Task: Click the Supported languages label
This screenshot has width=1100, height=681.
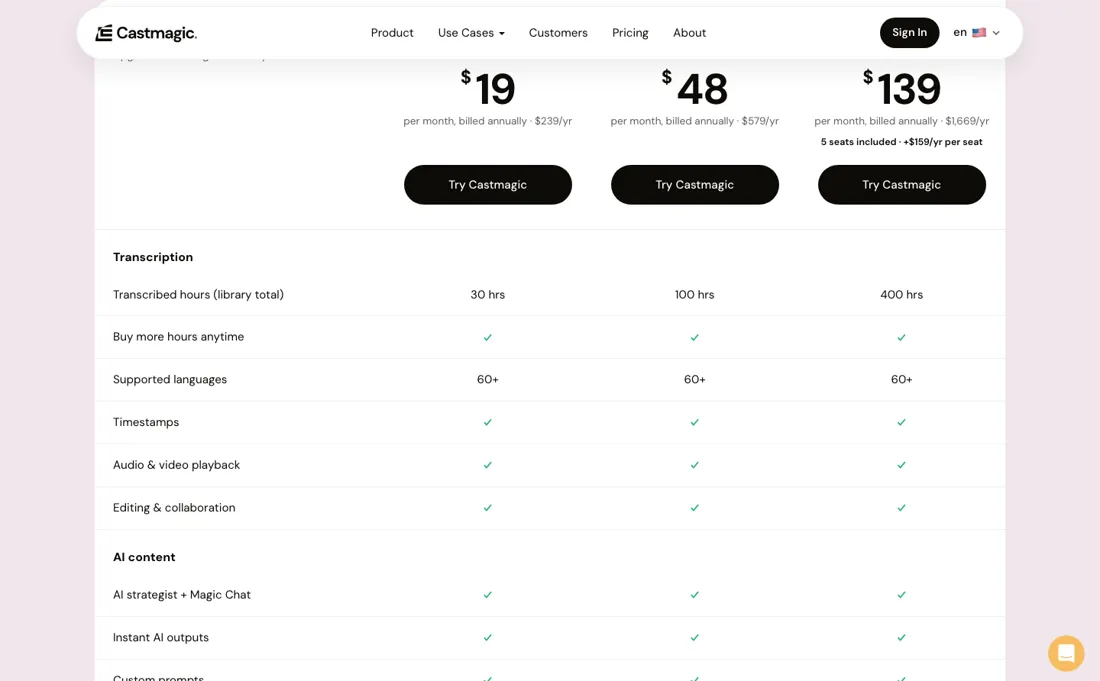Action: click(x=170, y=379)
